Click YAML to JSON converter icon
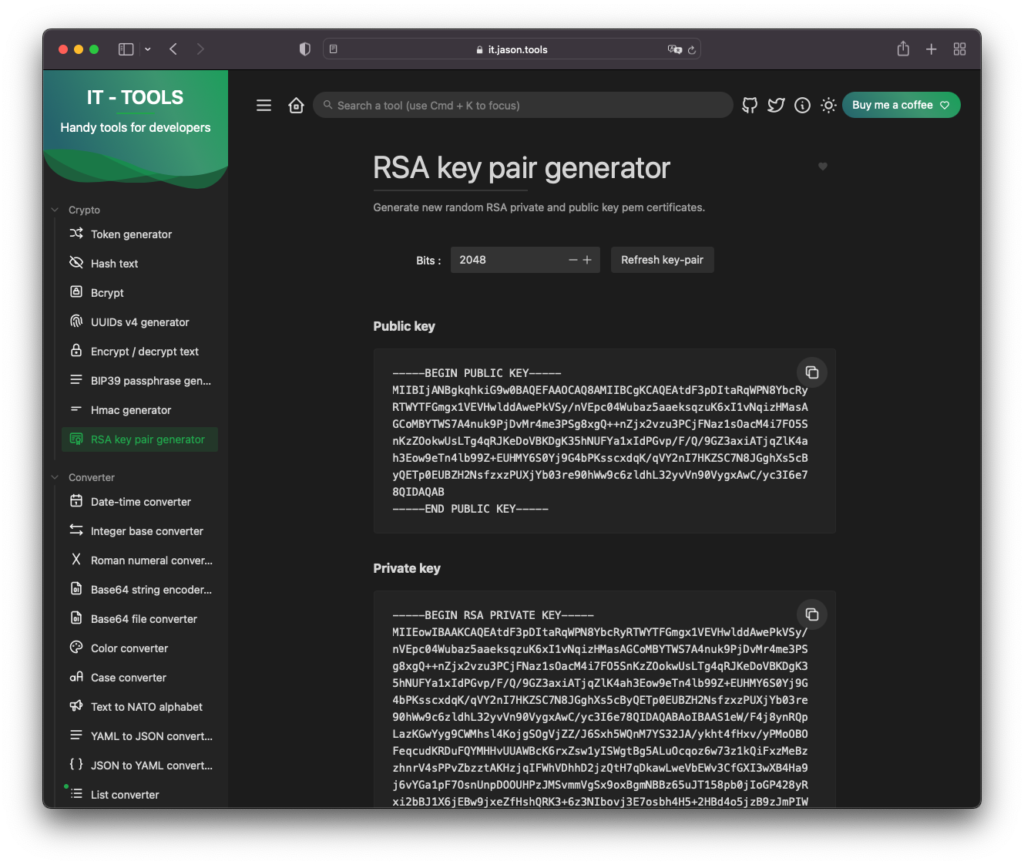1024x865 pixels. pos(76,736)
